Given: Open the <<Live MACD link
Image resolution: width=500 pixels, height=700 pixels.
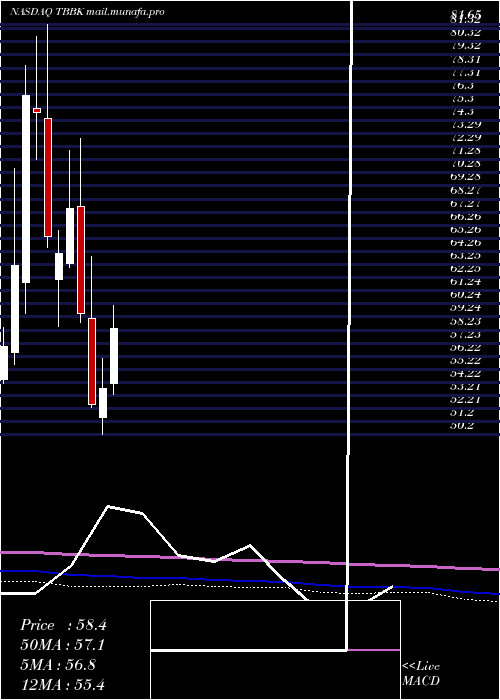Looking at the screenshot, I should 421,673.
